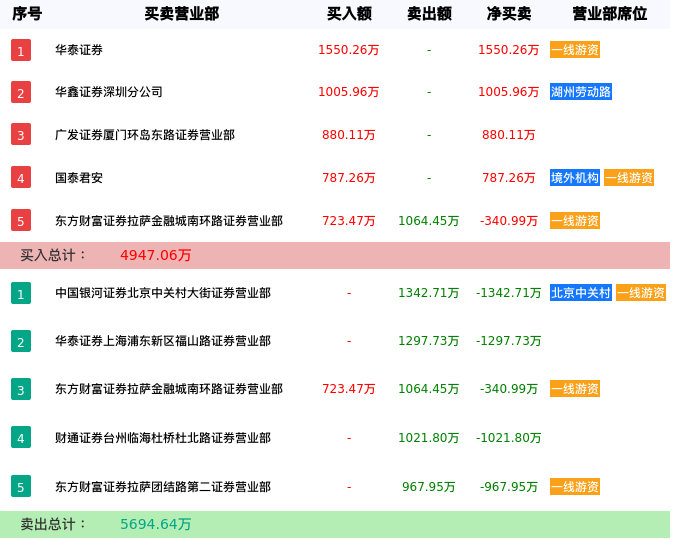Click the green rank 1 badge for 中国银河证券

tap(21, 293)
